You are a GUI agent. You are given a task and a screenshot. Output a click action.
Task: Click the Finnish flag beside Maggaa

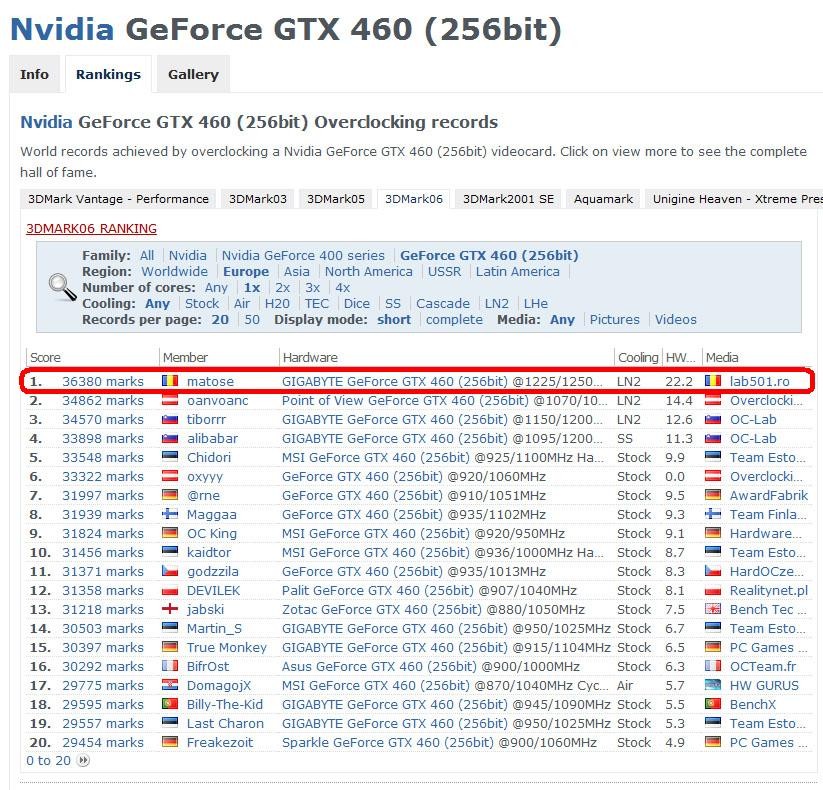coord(170,514)
